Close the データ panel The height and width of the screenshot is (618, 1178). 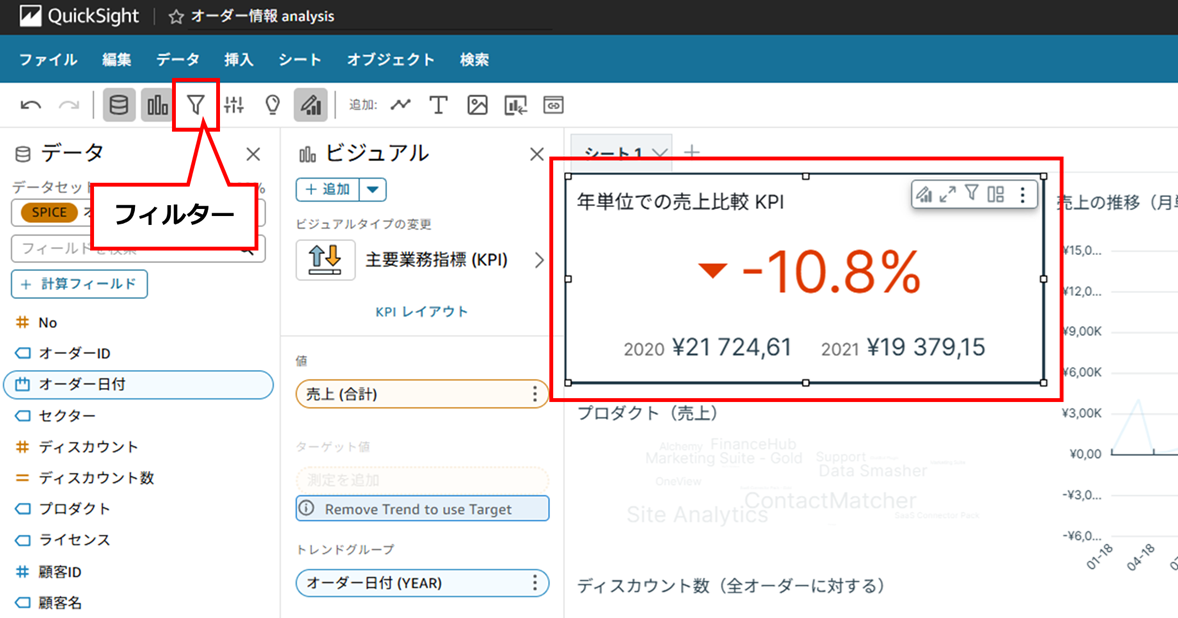click(253, 155)
